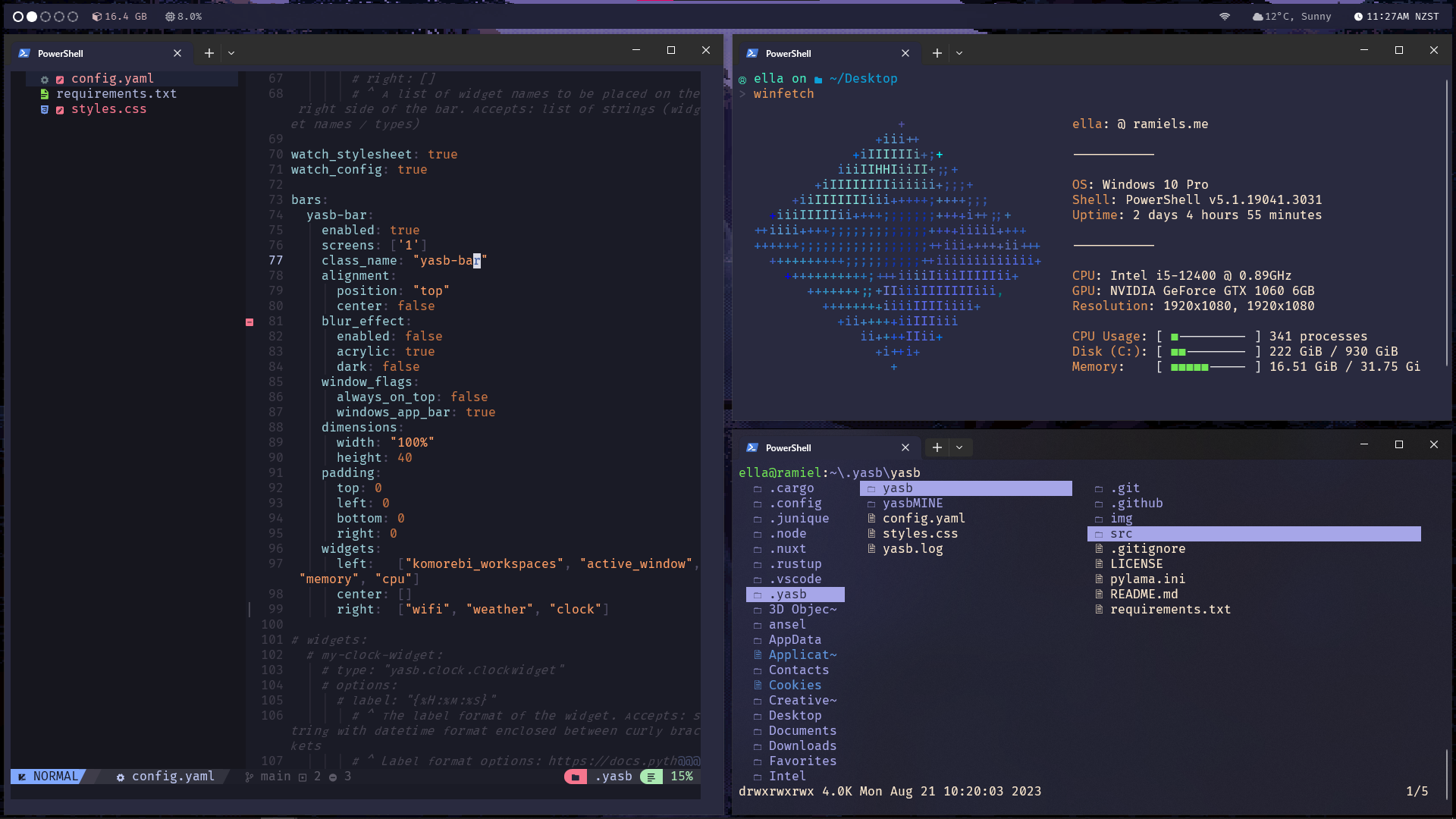
Task: Add new tab in bottom-right PowerShell window
Action: tap(937, 447)
